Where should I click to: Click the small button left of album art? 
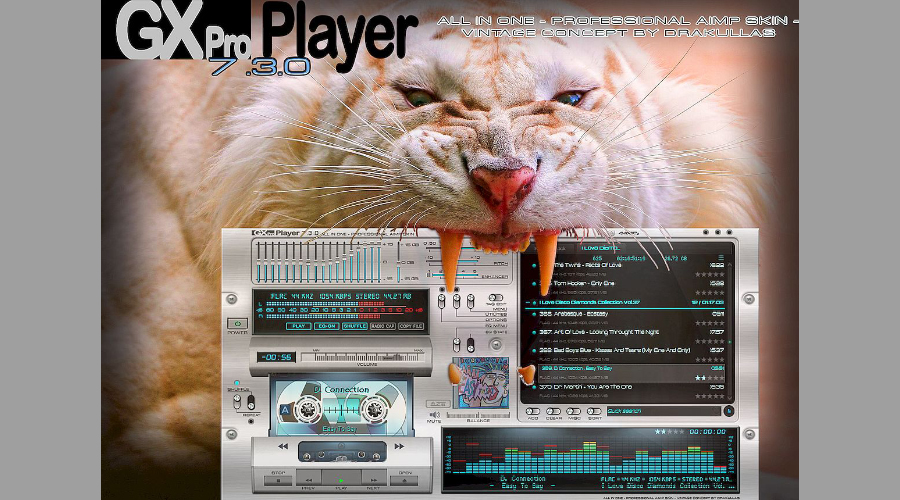click(437, 404)
